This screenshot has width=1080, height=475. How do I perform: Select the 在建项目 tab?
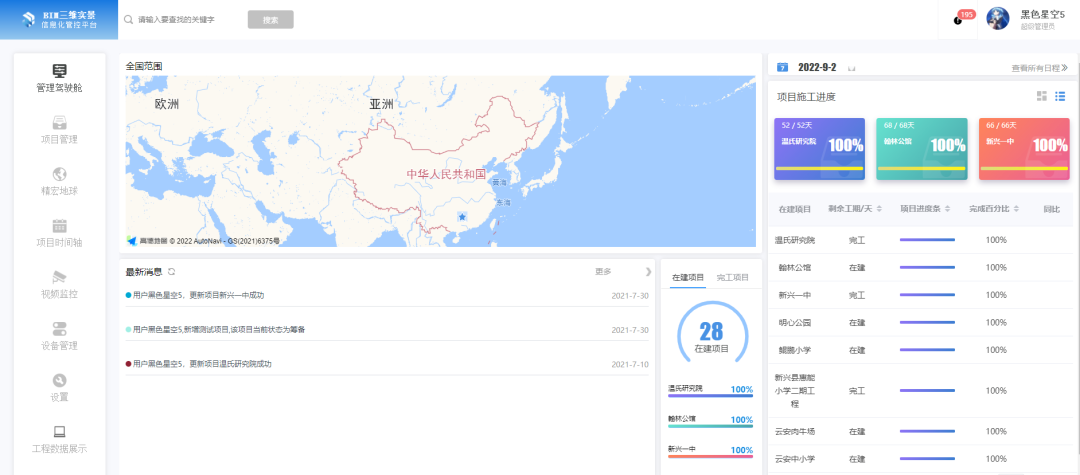[x=687, y=277]
